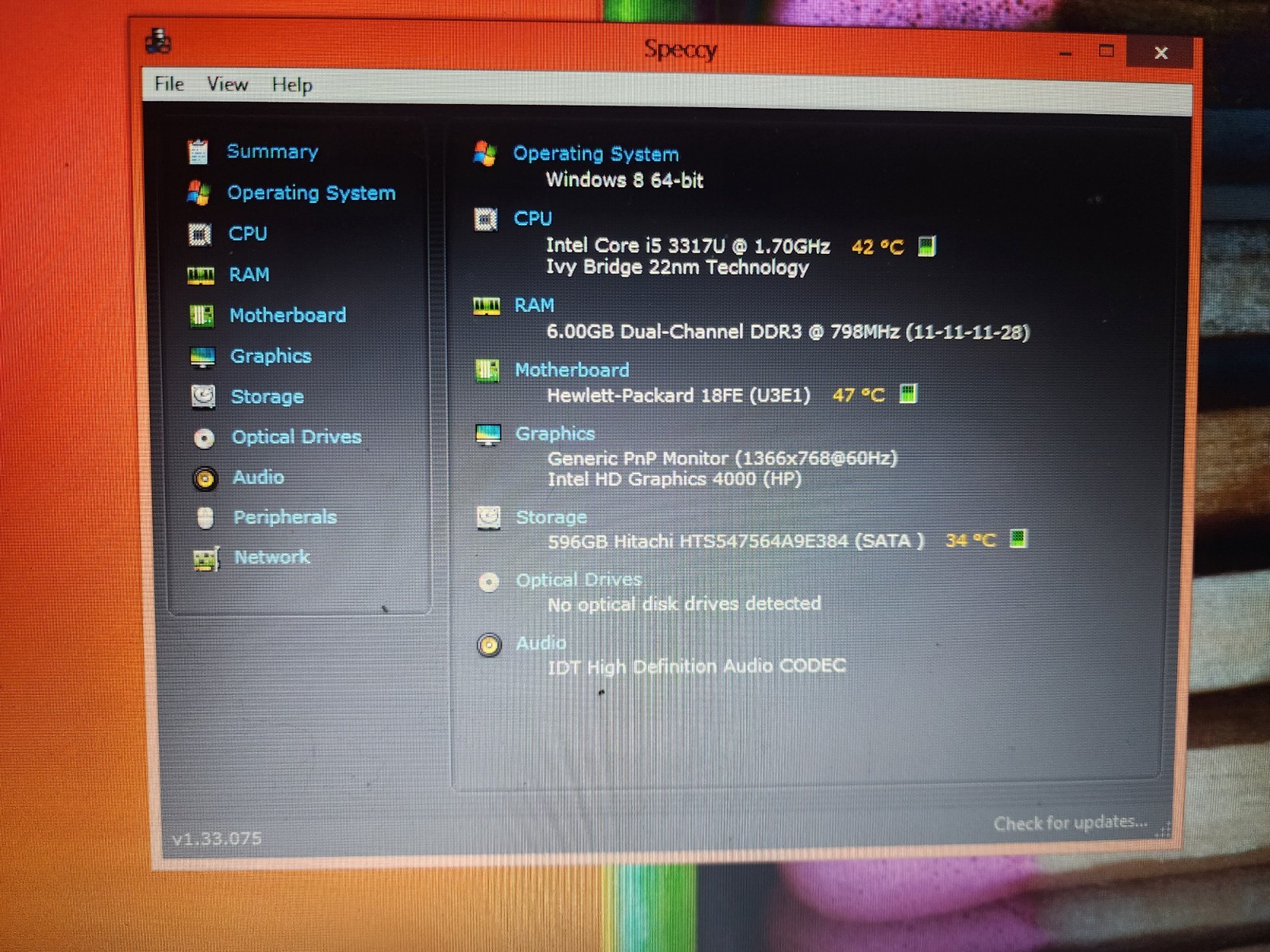Open the File menu
The width and height of the screenshot is (1270, 952).
click(x=169, y=83)
